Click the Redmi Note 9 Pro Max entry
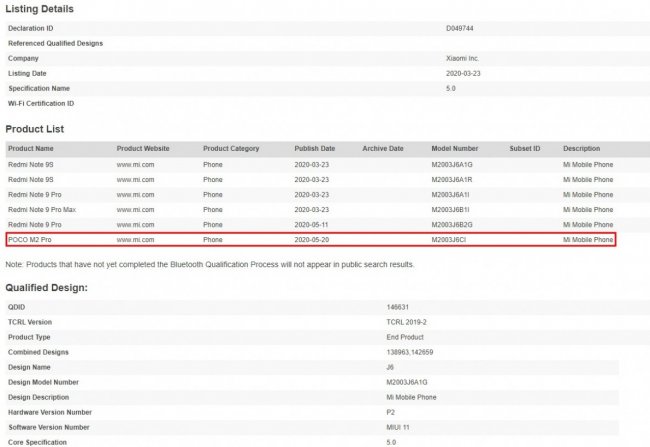This screenshot has height=447, width=650. click(x=41, y=209)
